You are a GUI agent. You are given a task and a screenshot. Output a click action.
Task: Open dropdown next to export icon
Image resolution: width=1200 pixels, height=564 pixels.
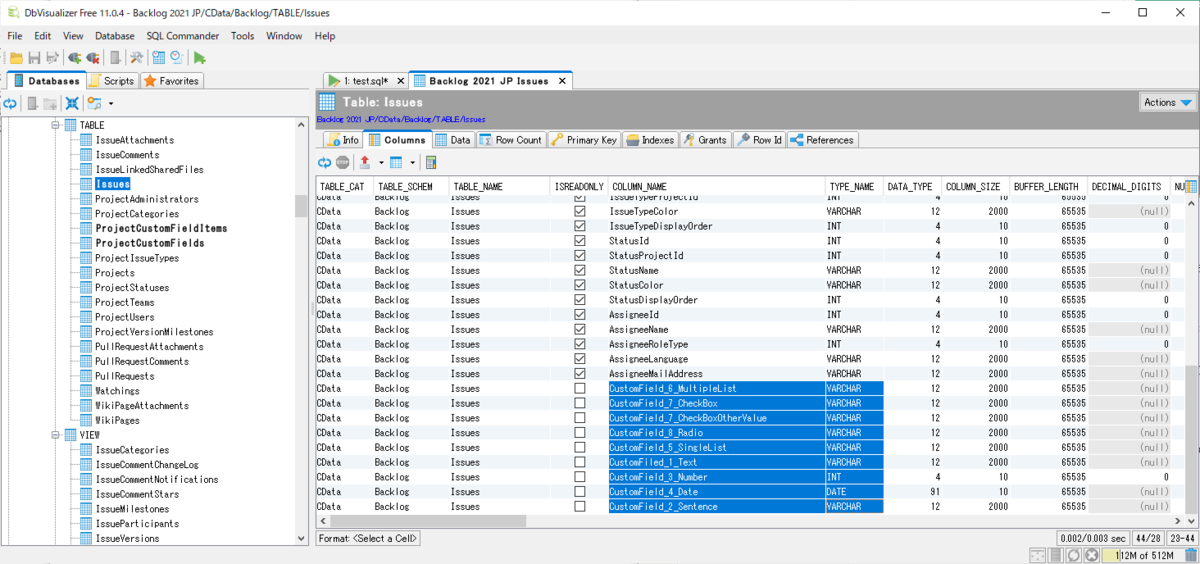pyautogui.click(x=380, y=162)
